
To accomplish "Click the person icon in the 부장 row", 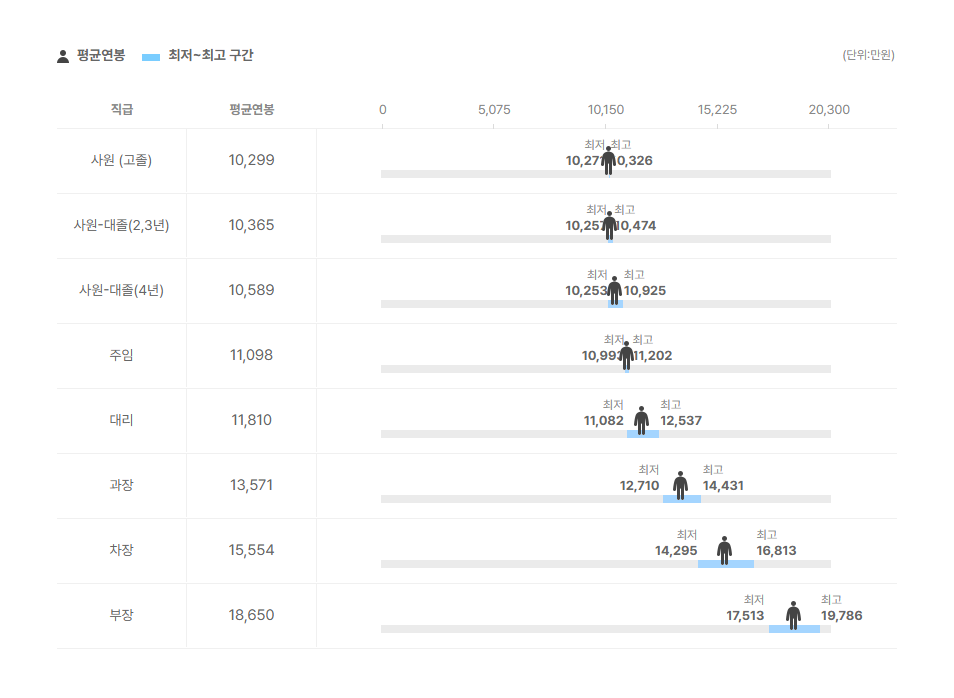I will (793, 616).
